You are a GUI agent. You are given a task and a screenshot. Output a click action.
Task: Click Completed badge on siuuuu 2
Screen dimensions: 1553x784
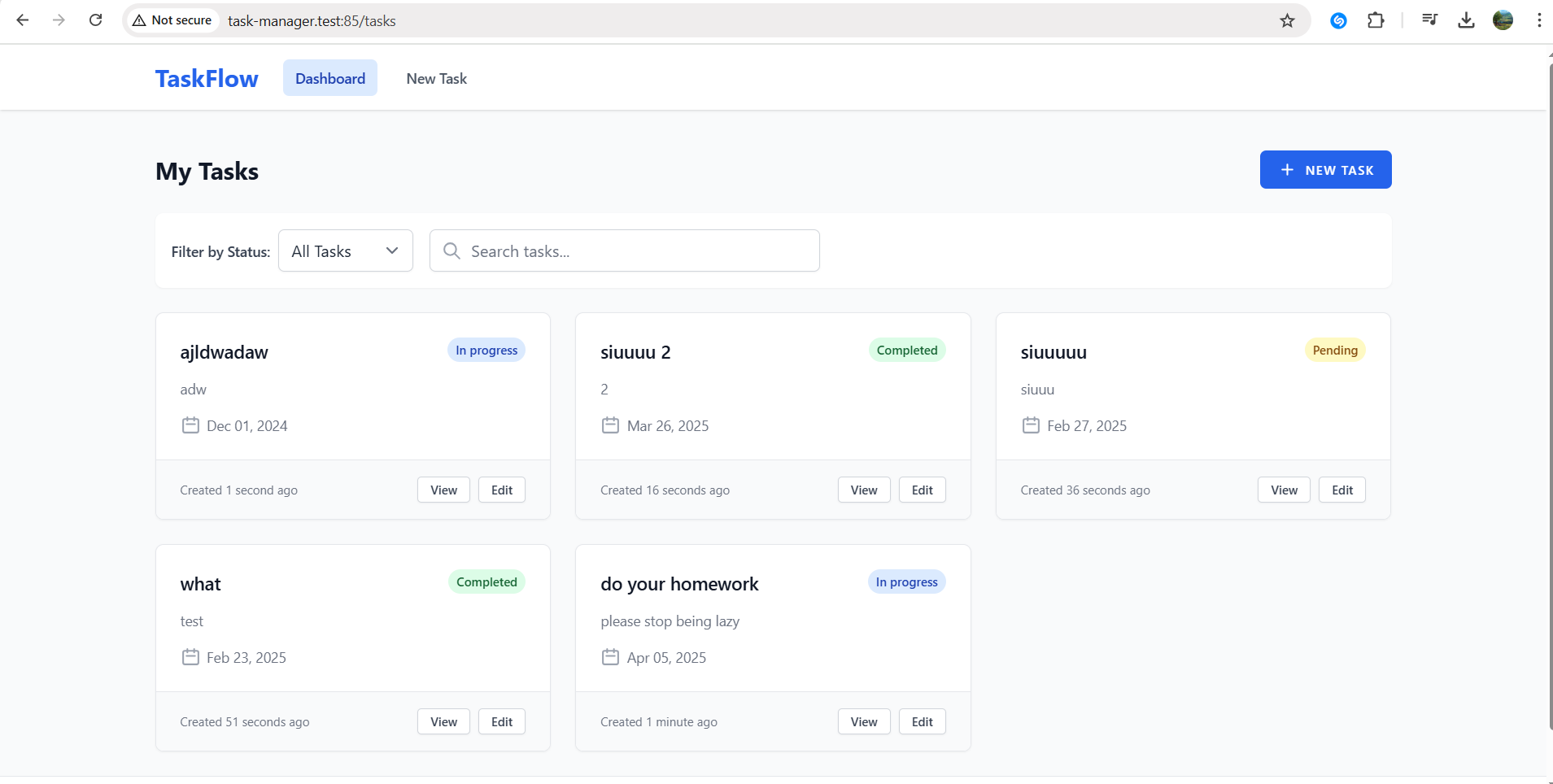tap(907, 350)
